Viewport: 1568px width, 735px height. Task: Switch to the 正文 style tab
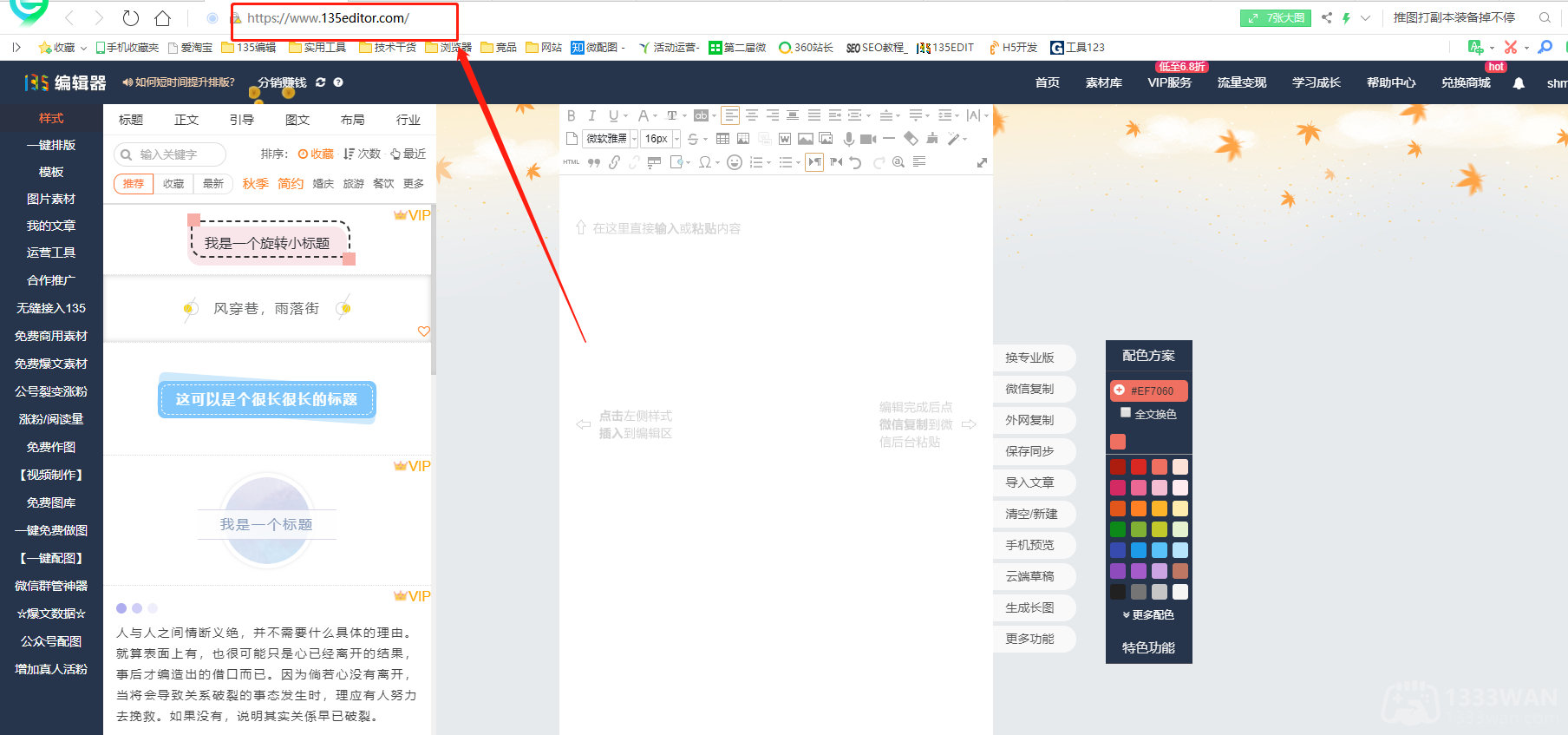[186, 120]
